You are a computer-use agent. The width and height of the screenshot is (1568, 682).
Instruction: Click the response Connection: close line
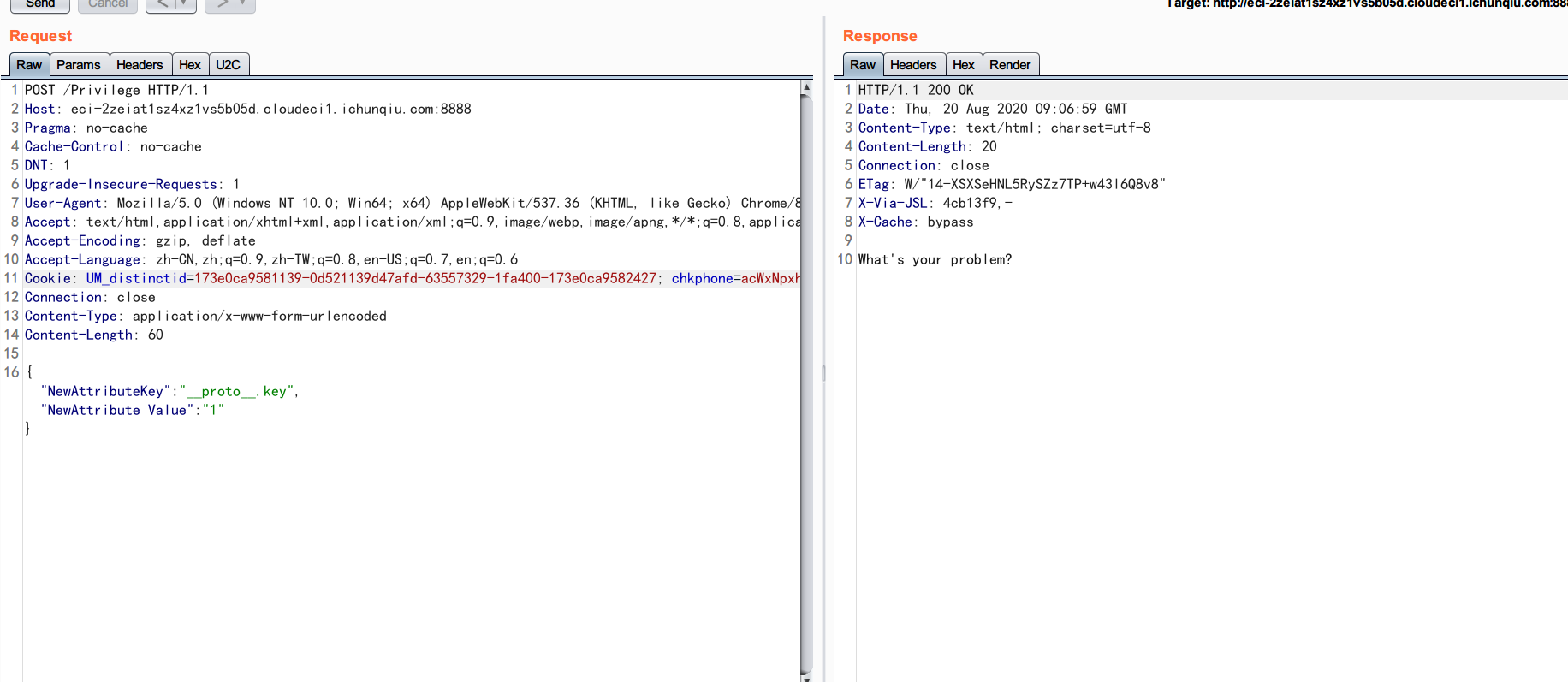click(x=924, y=165)
